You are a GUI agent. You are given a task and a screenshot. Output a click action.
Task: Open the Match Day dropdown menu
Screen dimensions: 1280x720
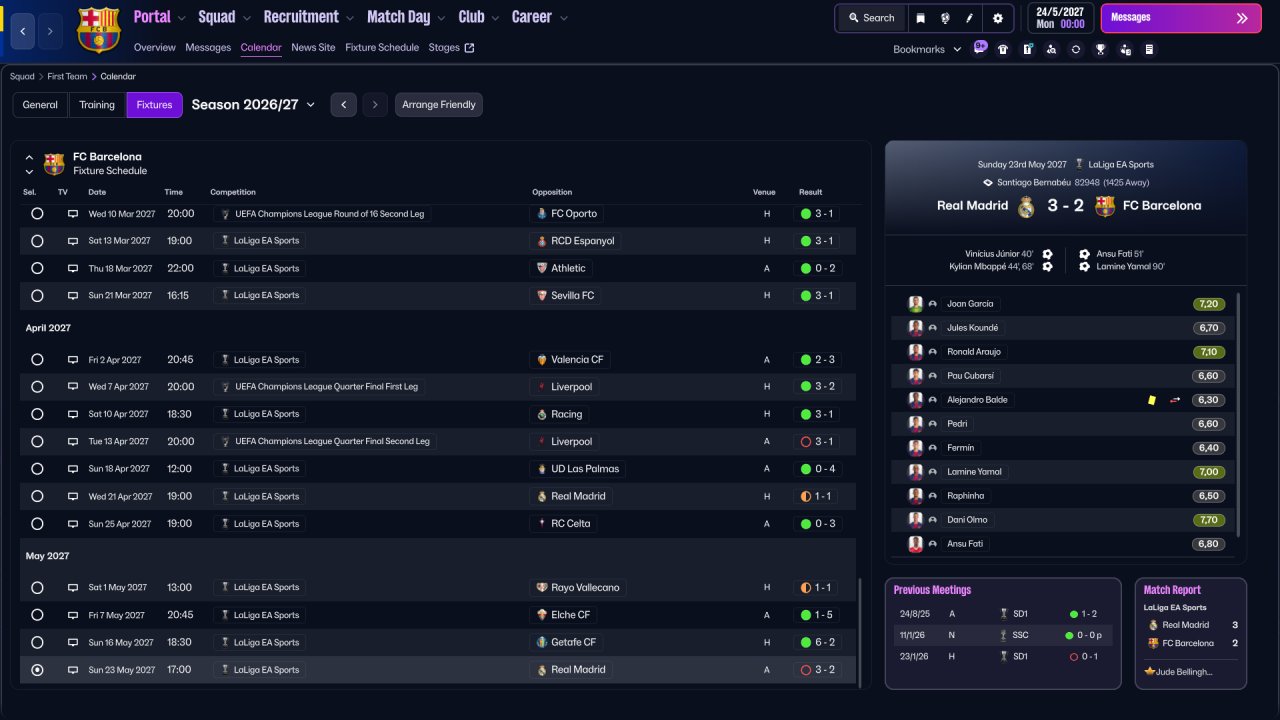406,17
